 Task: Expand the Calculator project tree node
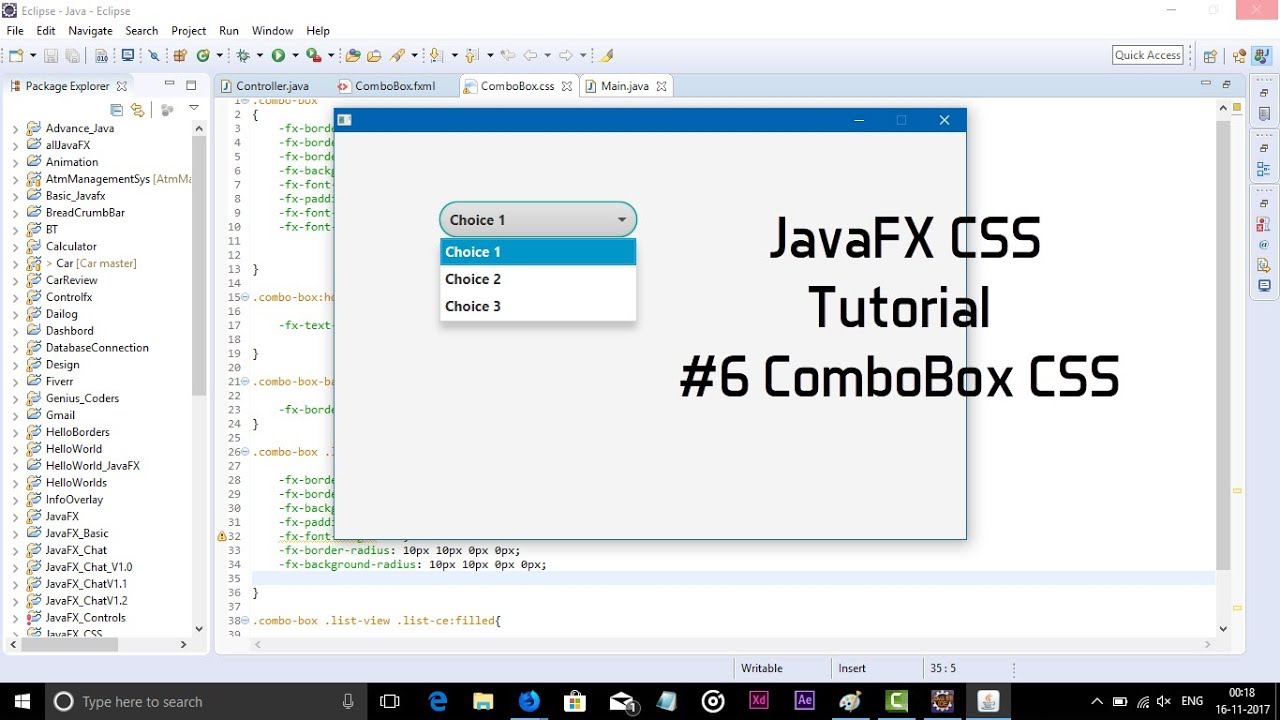coord(15,246)
